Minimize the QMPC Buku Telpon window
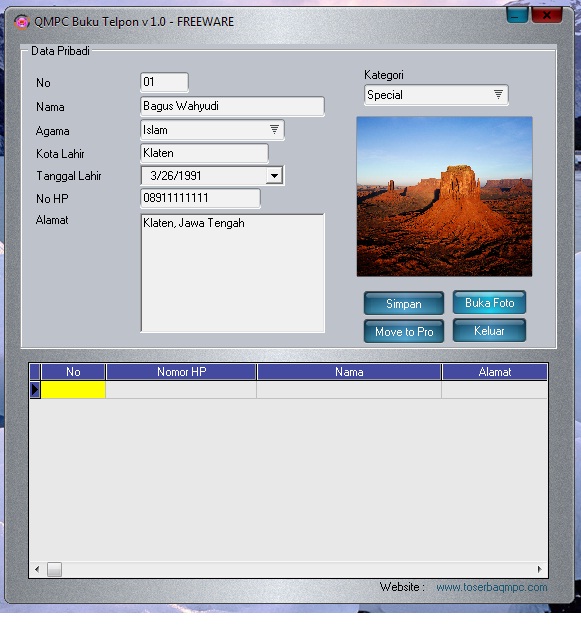581x625 pixels. tap(517, 15)
